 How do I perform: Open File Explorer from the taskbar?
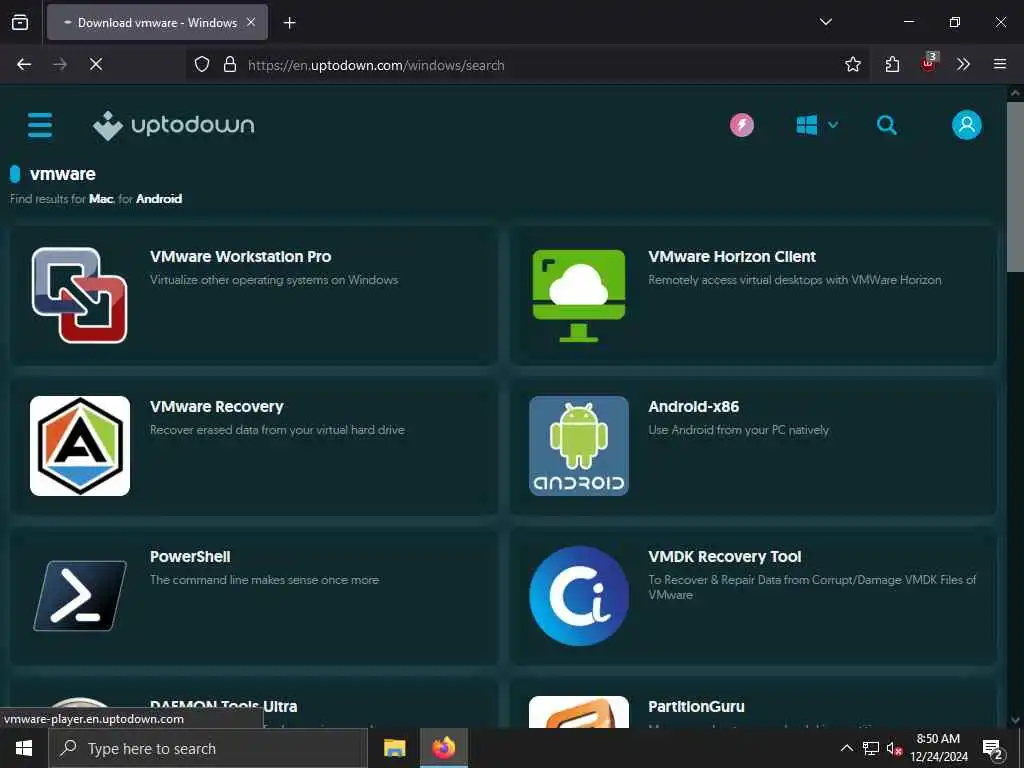[394, 748]
